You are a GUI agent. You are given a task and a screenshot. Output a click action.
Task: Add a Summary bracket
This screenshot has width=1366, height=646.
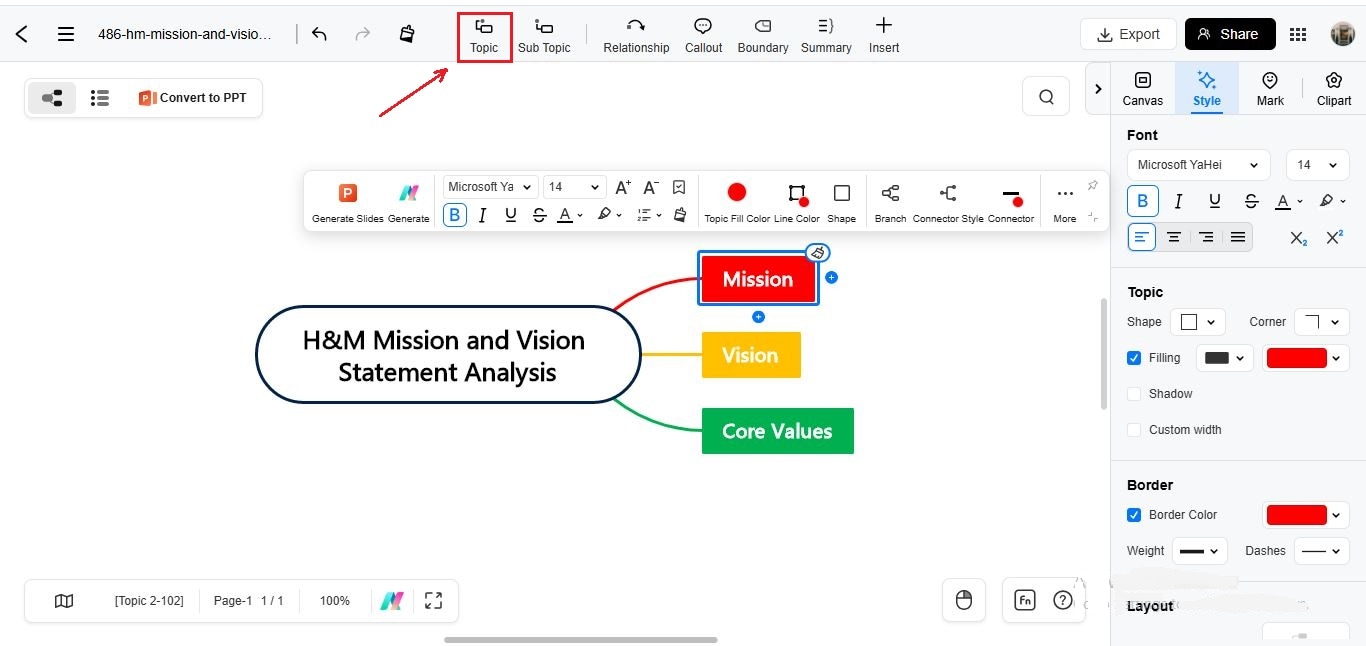coord(826,36)
